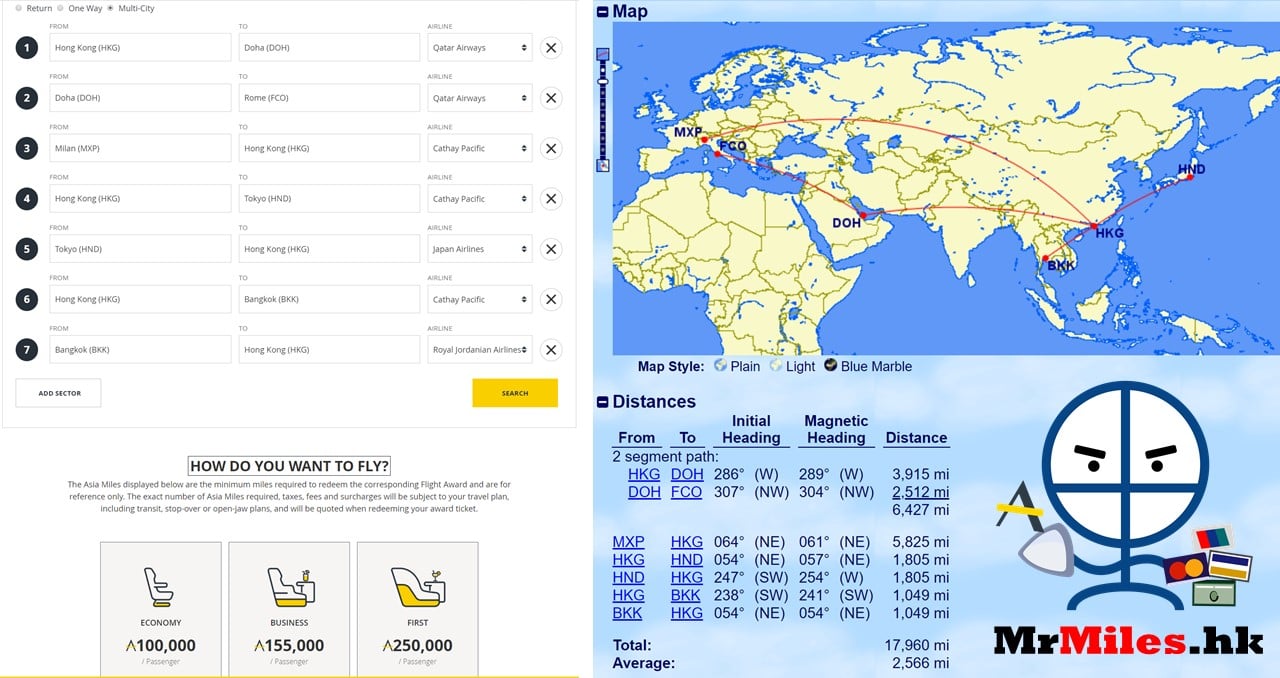Click the Distance column header
The image size is (1280, 678).
pos(916,438)
